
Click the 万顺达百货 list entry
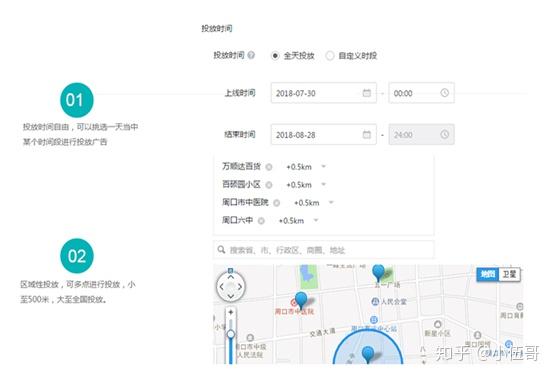(x=241, y=166)
